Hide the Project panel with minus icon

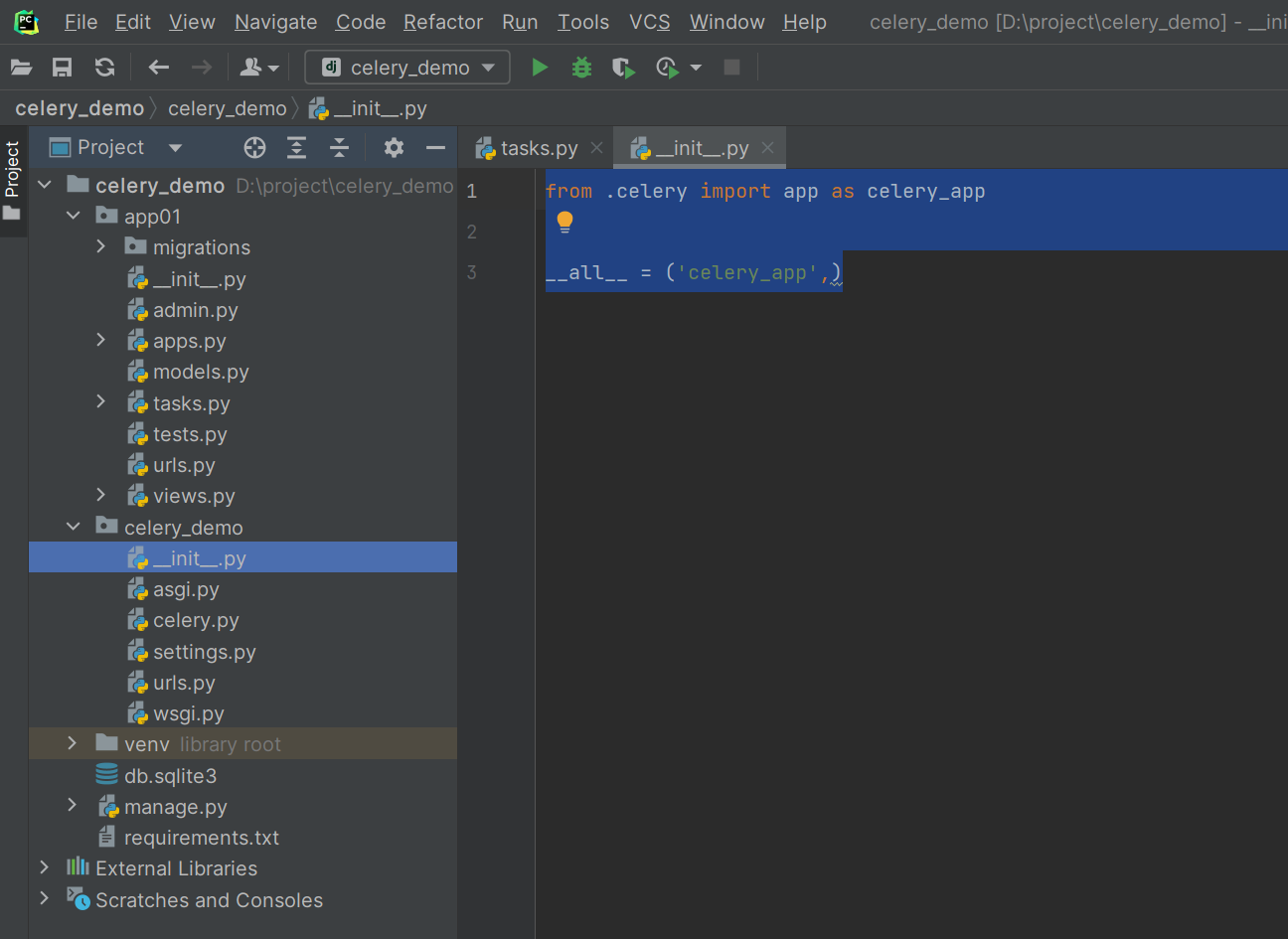(435, 148)
